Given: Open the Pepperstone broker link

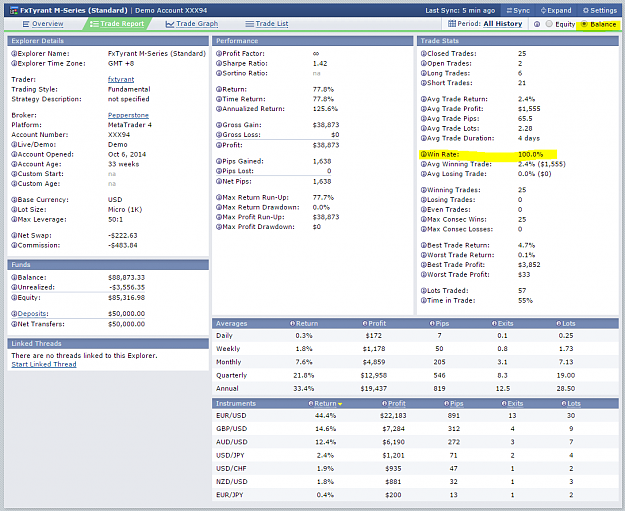Looking at the screenshot, I should 128,115.
